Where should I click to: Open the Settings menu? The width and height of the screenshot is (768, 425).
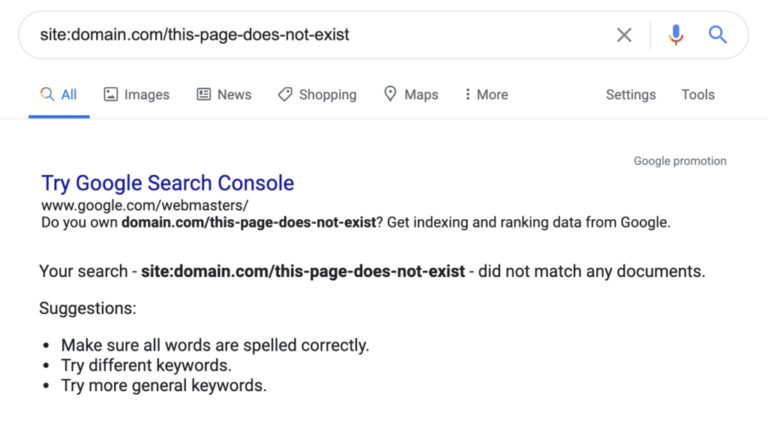pyautogui.click(x=631, y=95)
